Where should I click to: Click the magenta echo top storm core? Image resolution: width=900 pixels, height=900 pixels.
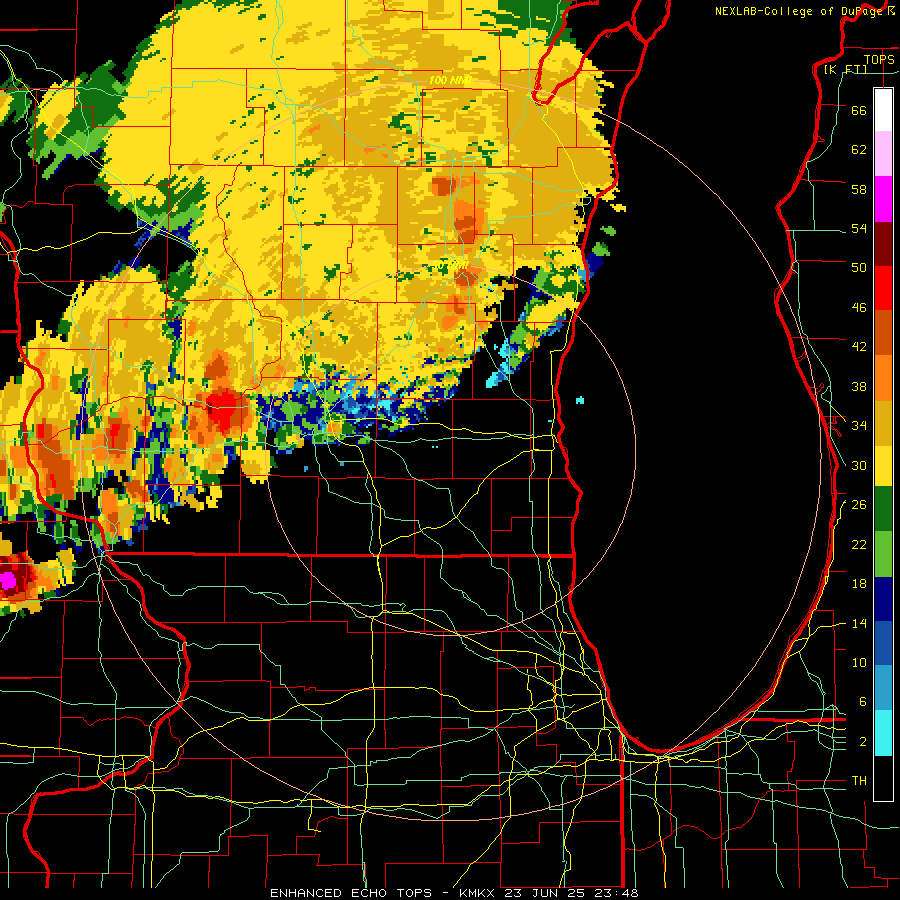pyautogui.click(x=8, y=581)
